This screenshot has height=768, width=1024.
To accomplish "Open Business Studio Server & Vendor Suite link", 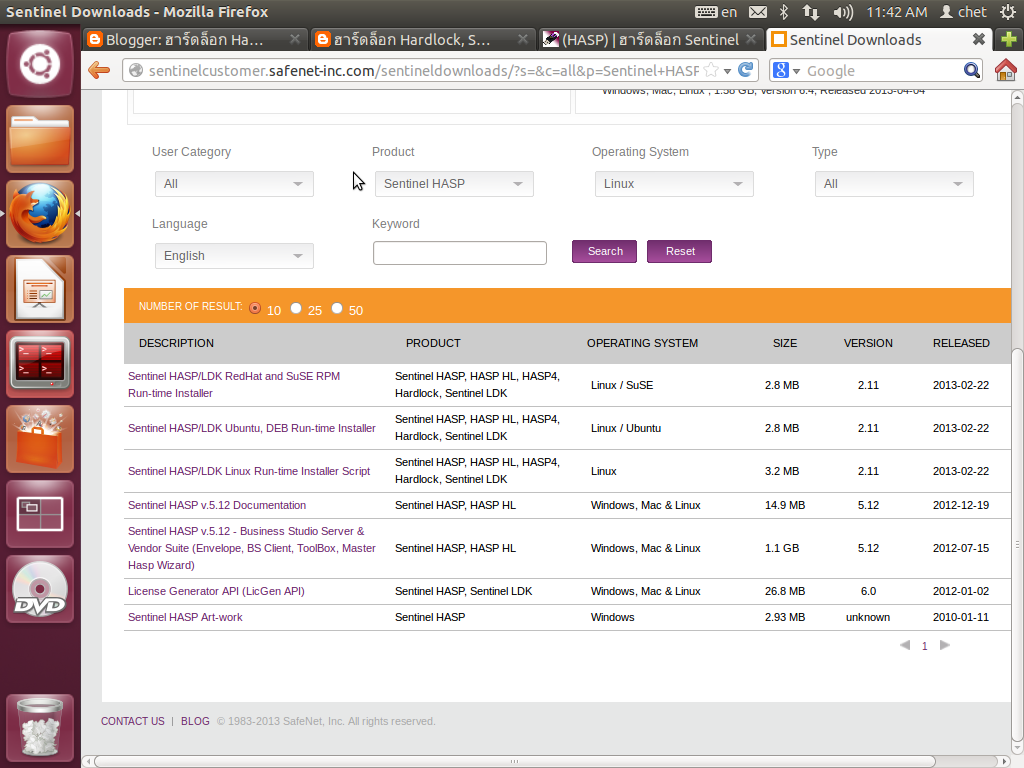I will [252, 548].
